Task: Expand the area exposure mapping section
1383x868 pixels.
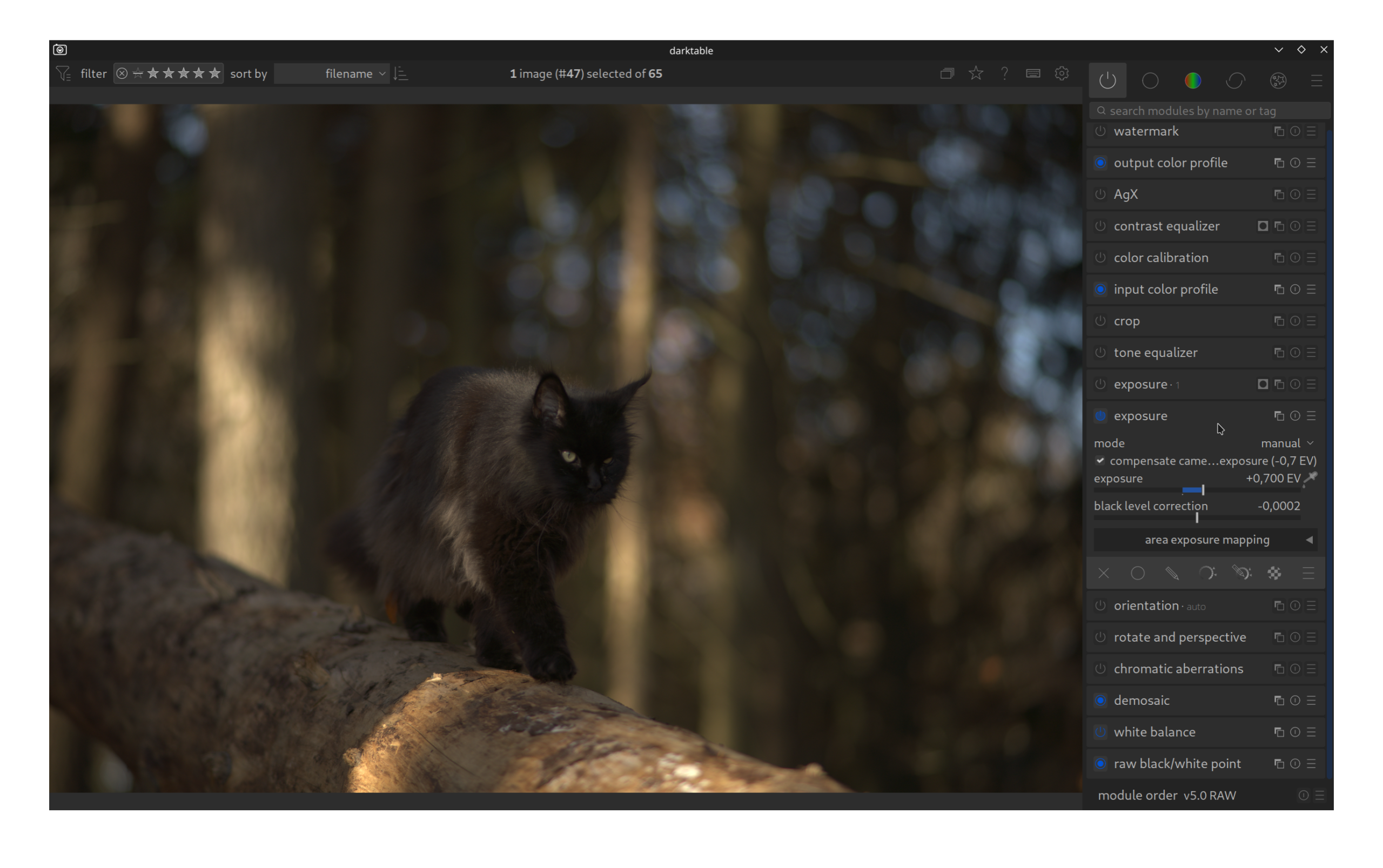Action: click(1206, 540)
